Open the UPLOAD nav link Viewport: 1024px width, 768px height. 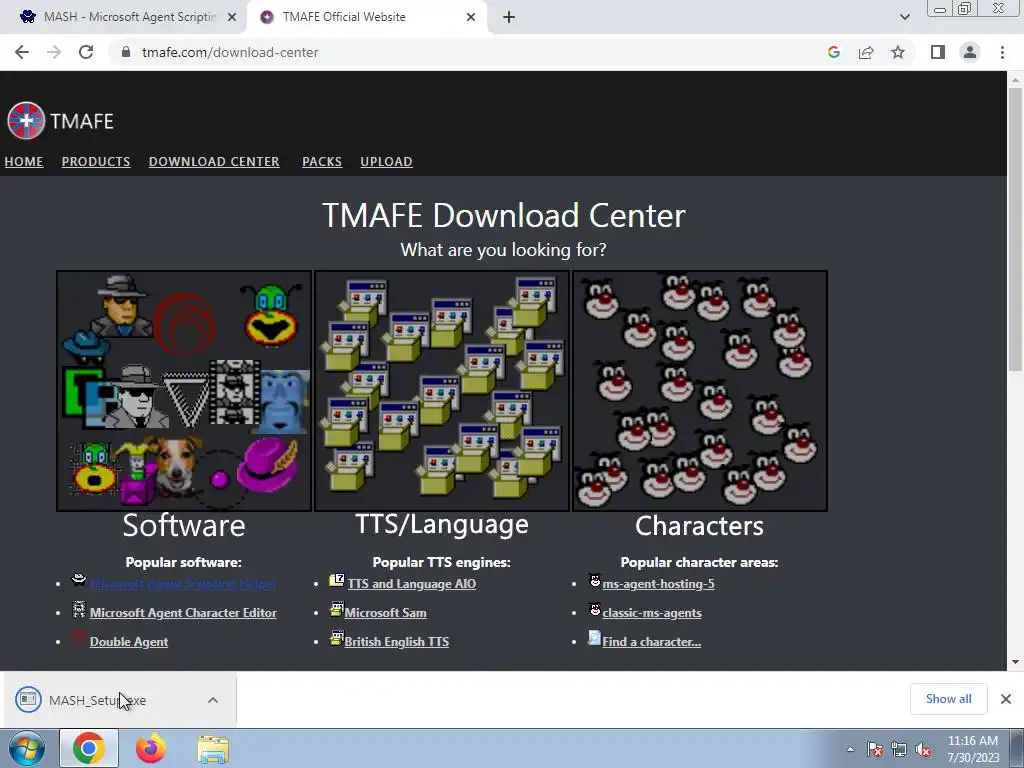386,161
